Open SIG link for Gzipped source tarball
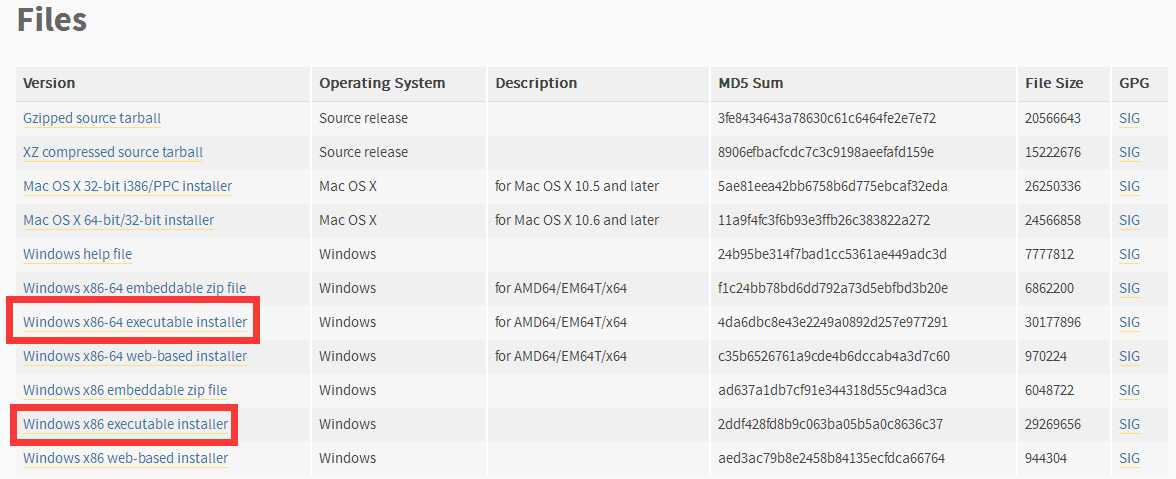 click(x=1130, y=118)
